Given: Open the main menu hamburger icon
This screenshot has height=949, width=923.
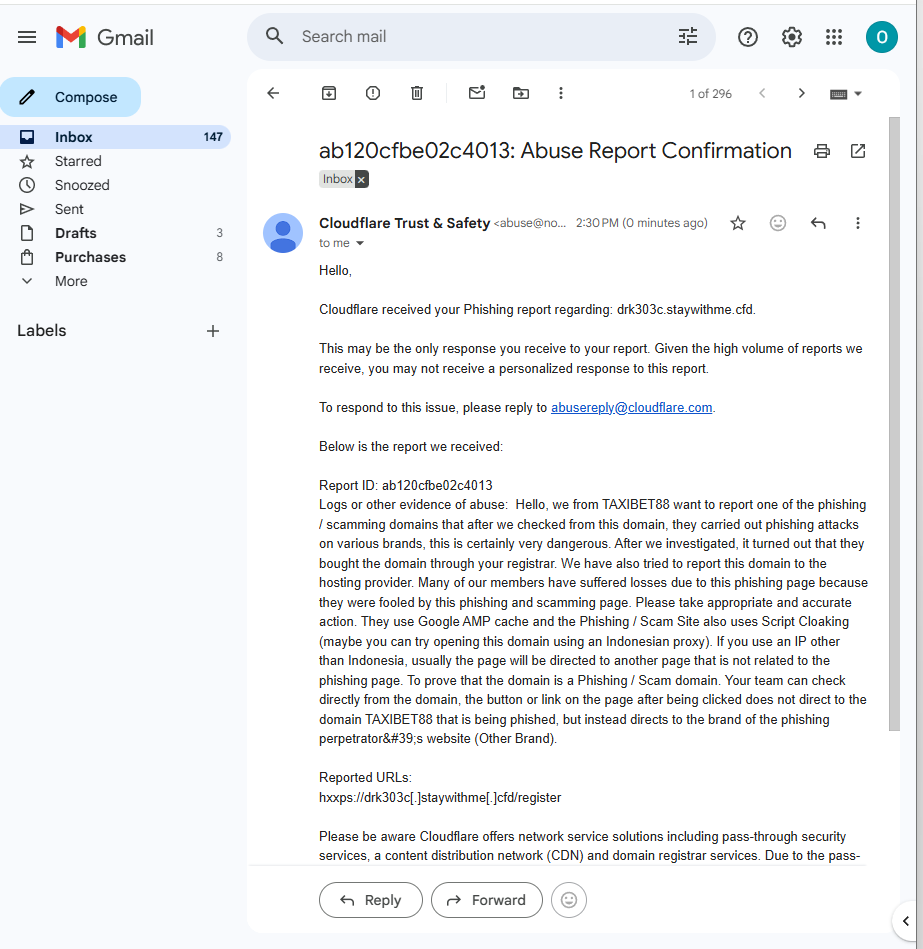Looking at the screenshot, I should tap(27, 38).
